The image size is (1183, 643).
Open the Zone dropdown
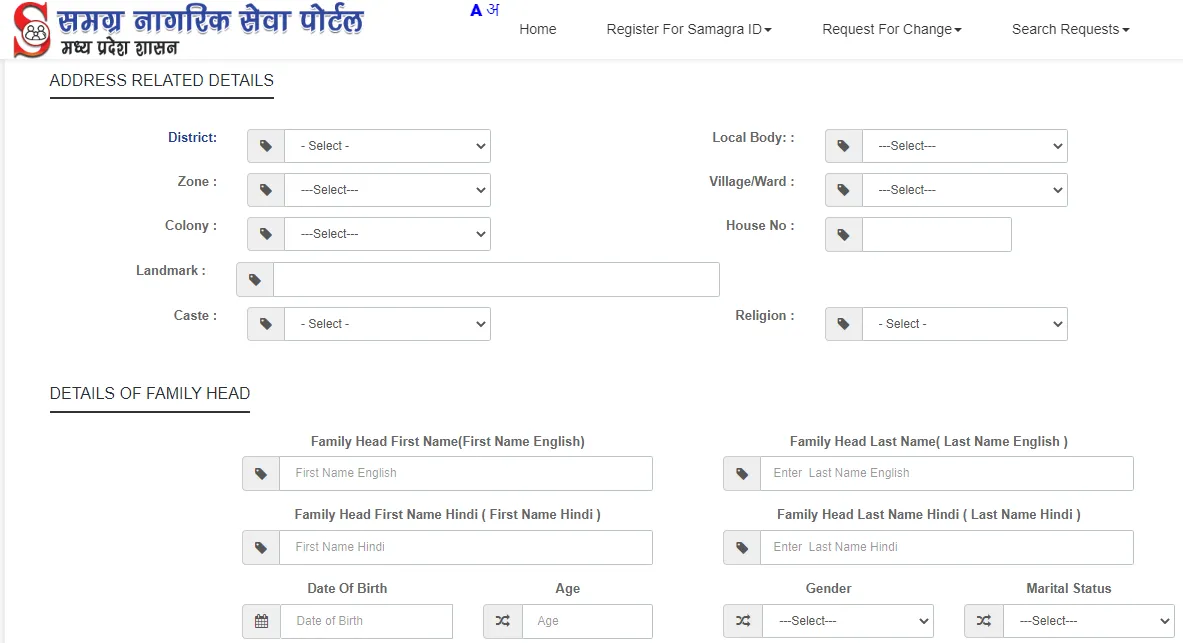pos(387,189)
